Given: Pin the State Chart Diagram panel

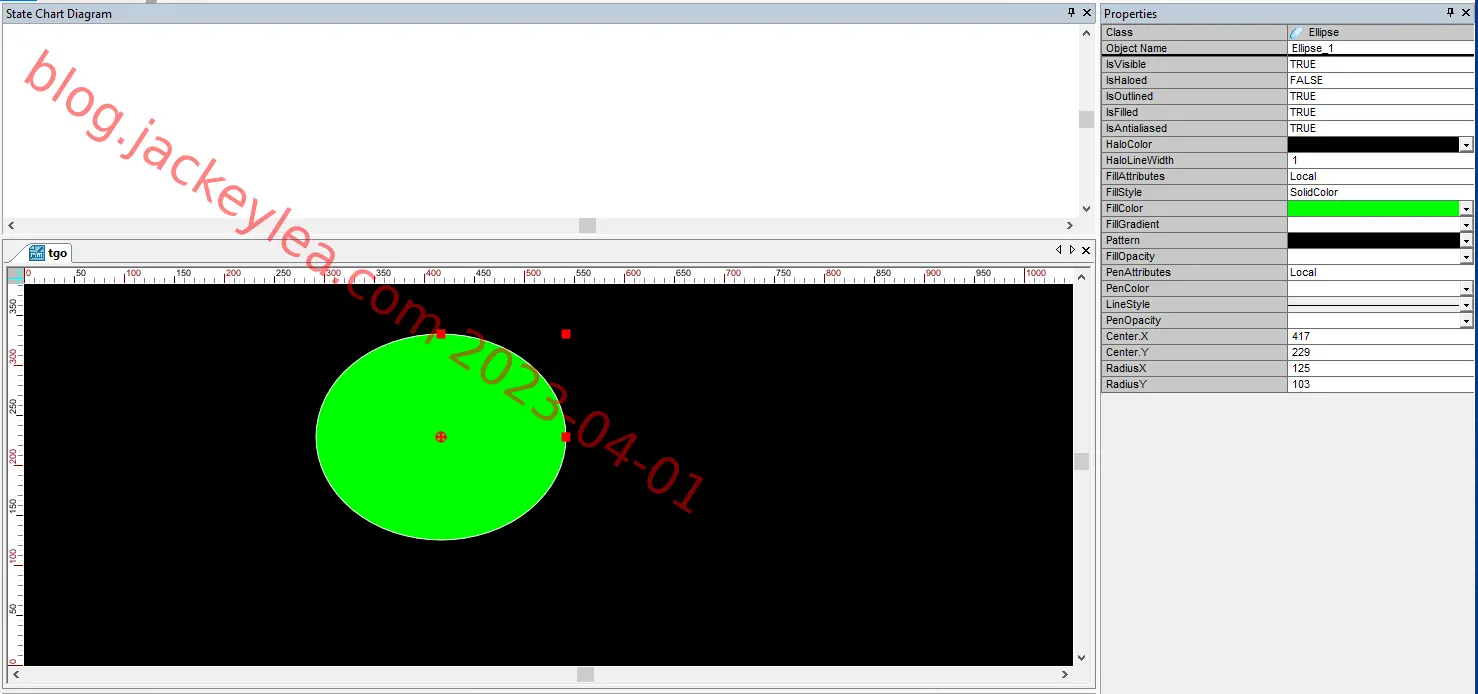Looking at the screenshot, I should [x=1071, y=13].
